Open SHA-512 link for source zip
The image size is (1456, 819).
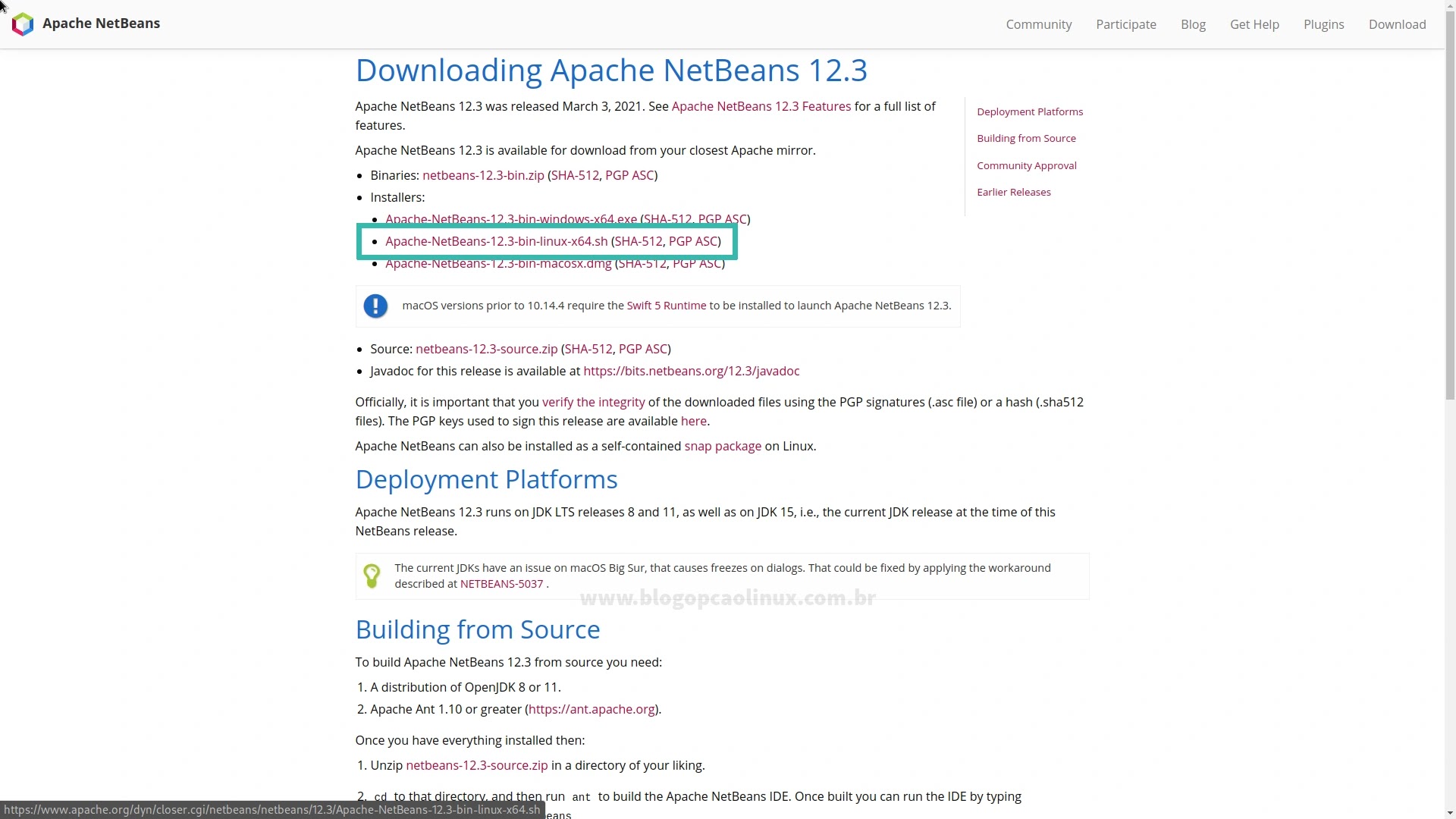[x=588, y=349]
